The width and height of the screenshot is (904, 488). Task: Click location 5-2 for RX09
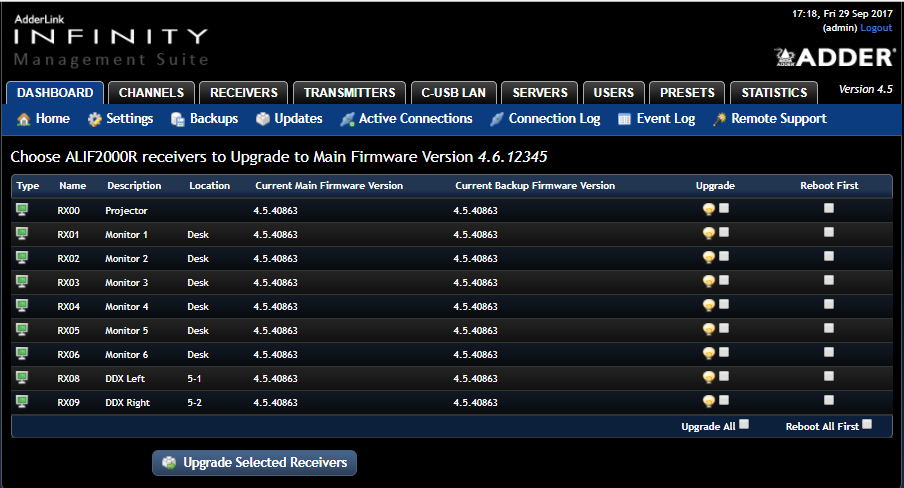click(195, 403)
